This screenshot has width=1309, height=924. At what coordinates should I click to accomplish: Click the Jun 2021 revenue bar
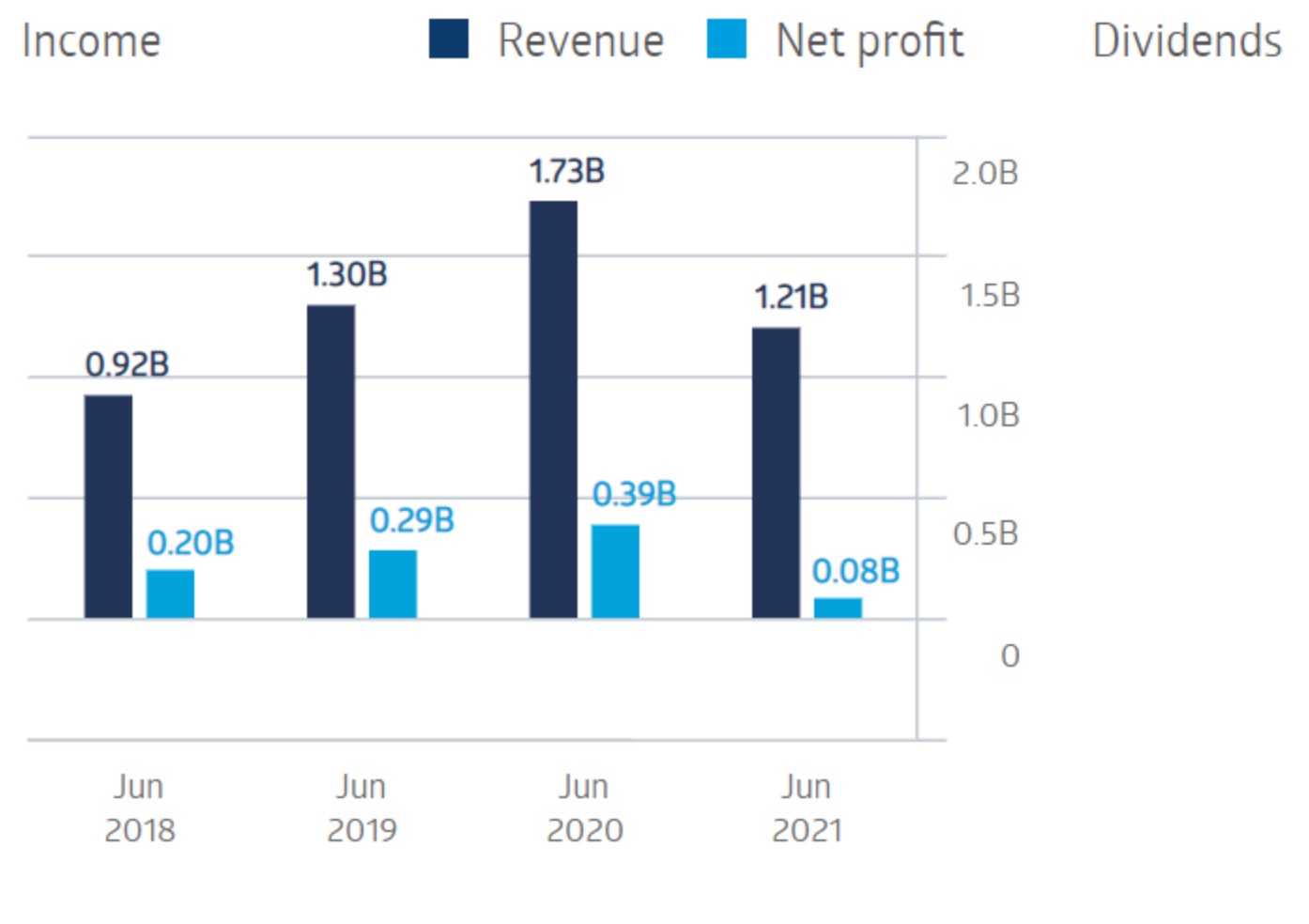click(776, 472)
